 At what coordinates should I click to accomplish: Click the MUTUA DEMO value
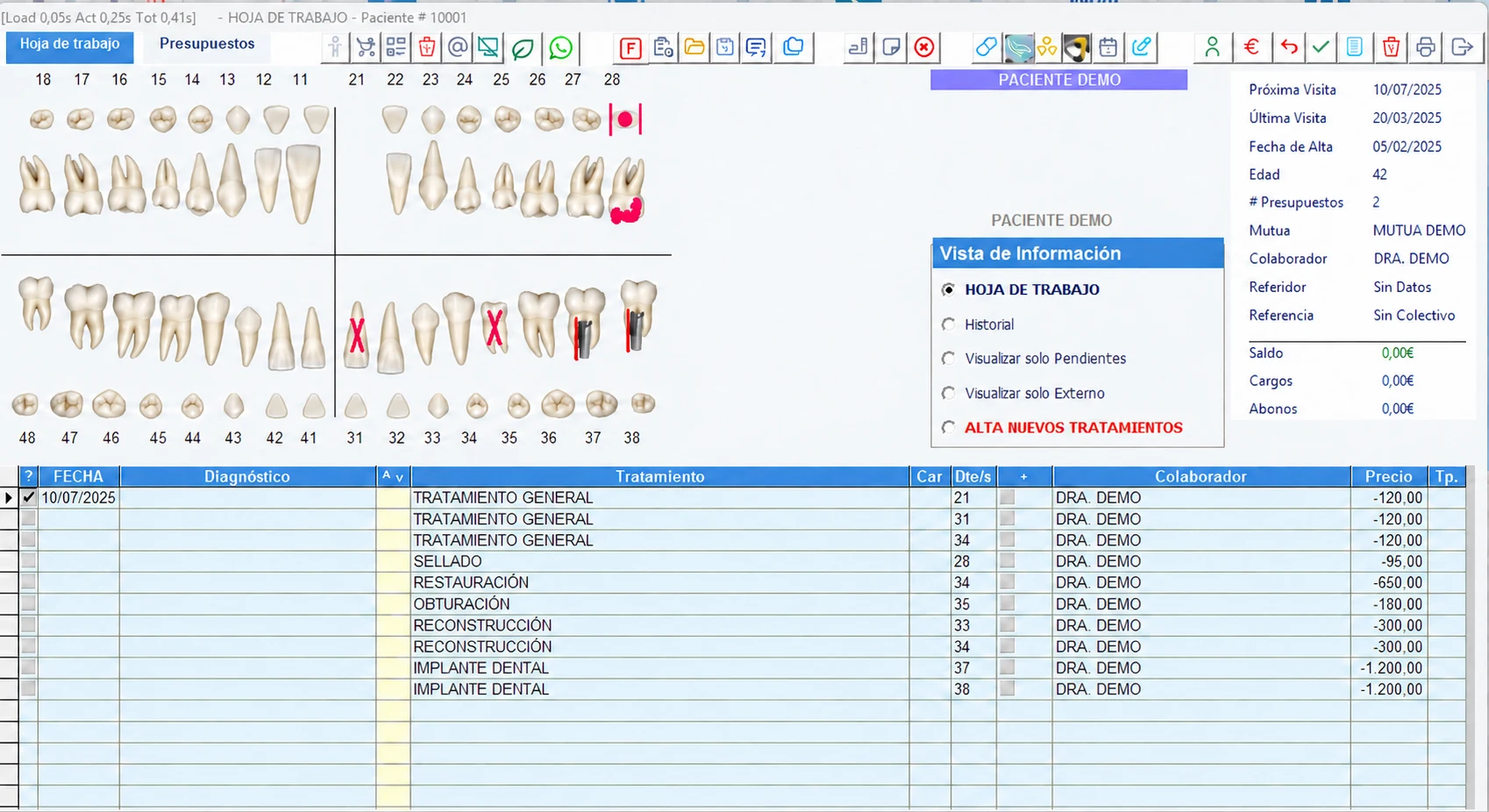[x=1419, y=231]
